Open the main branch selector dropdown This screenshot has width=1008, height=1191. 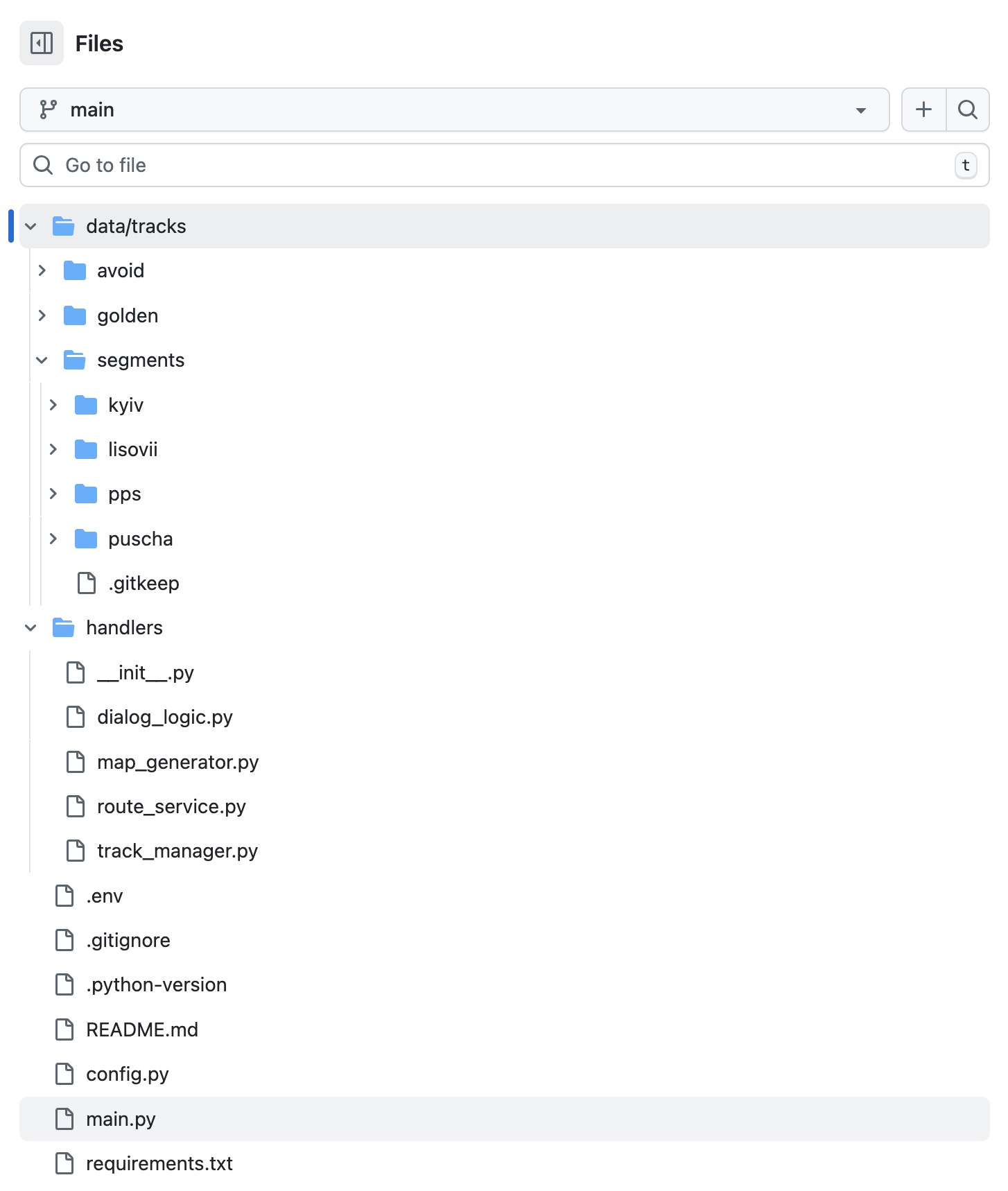coord(454,110)
